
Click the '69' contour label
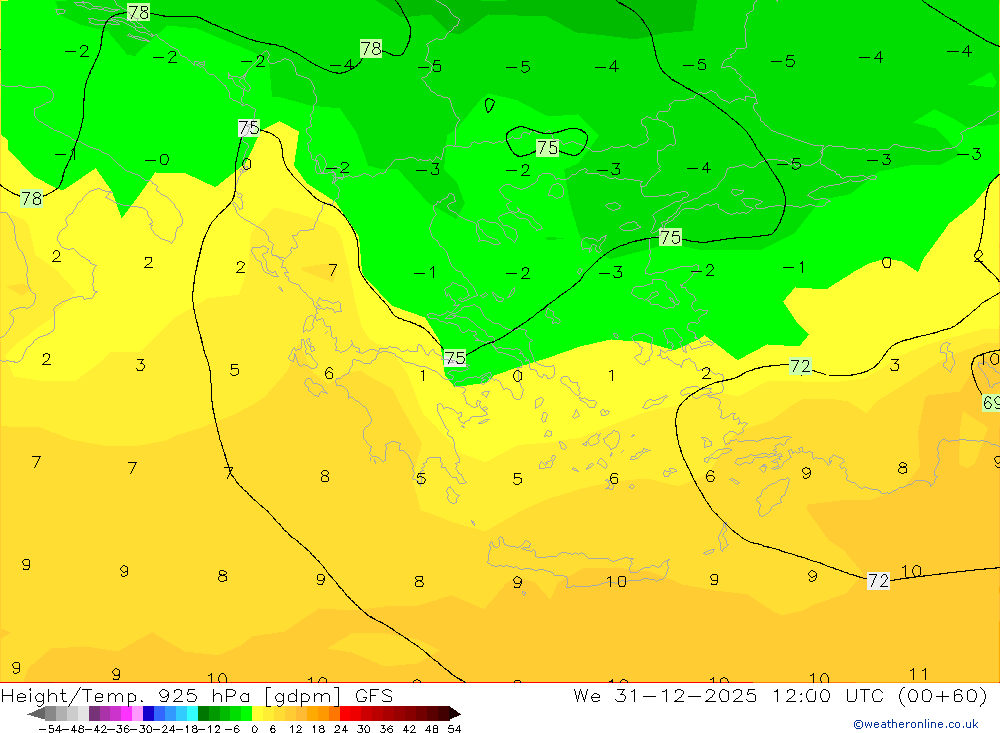[x=991, y=403]
